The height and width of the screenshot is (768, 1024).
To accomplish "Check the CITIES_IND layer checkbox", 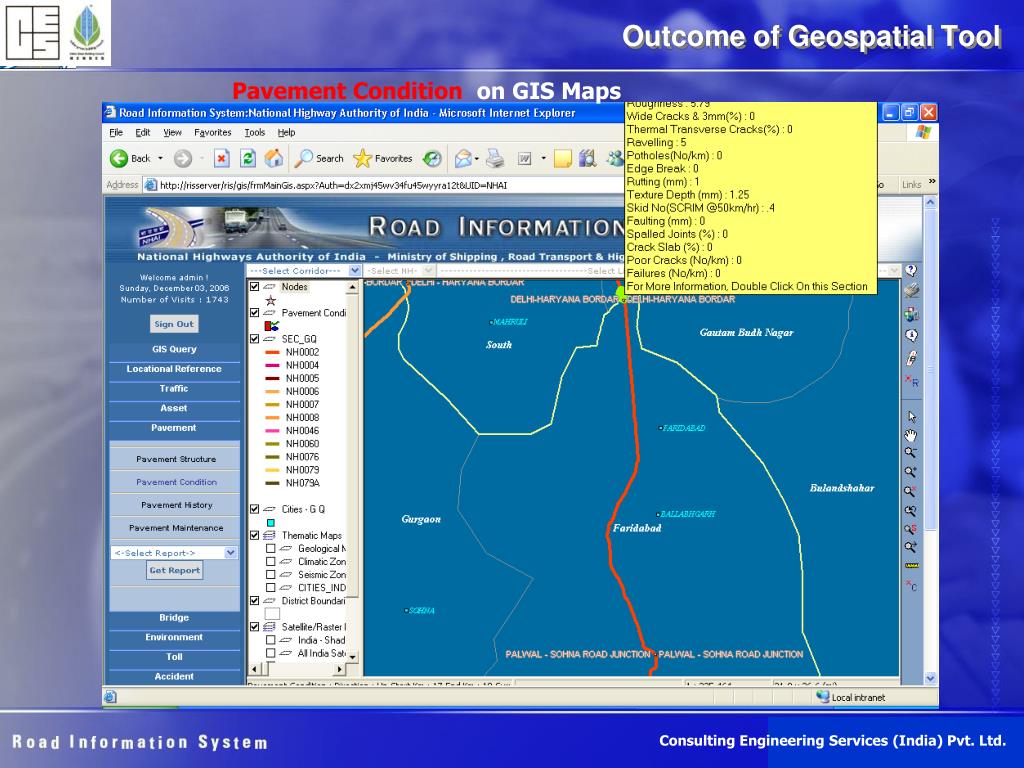I will tap(270, 588).
